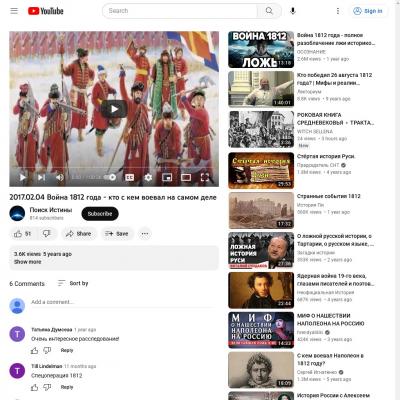
Task: Click Add a comment field
Action: [122, 302]
